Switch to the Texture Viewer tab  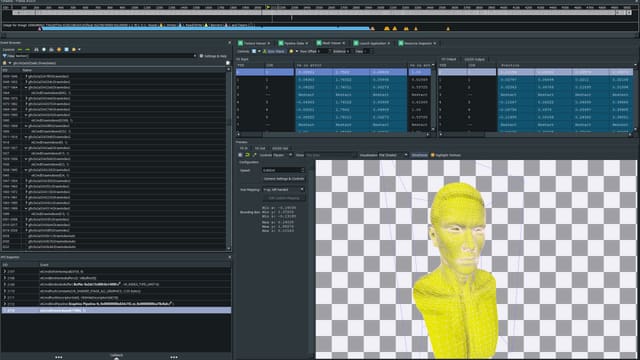tap(254, 43)
